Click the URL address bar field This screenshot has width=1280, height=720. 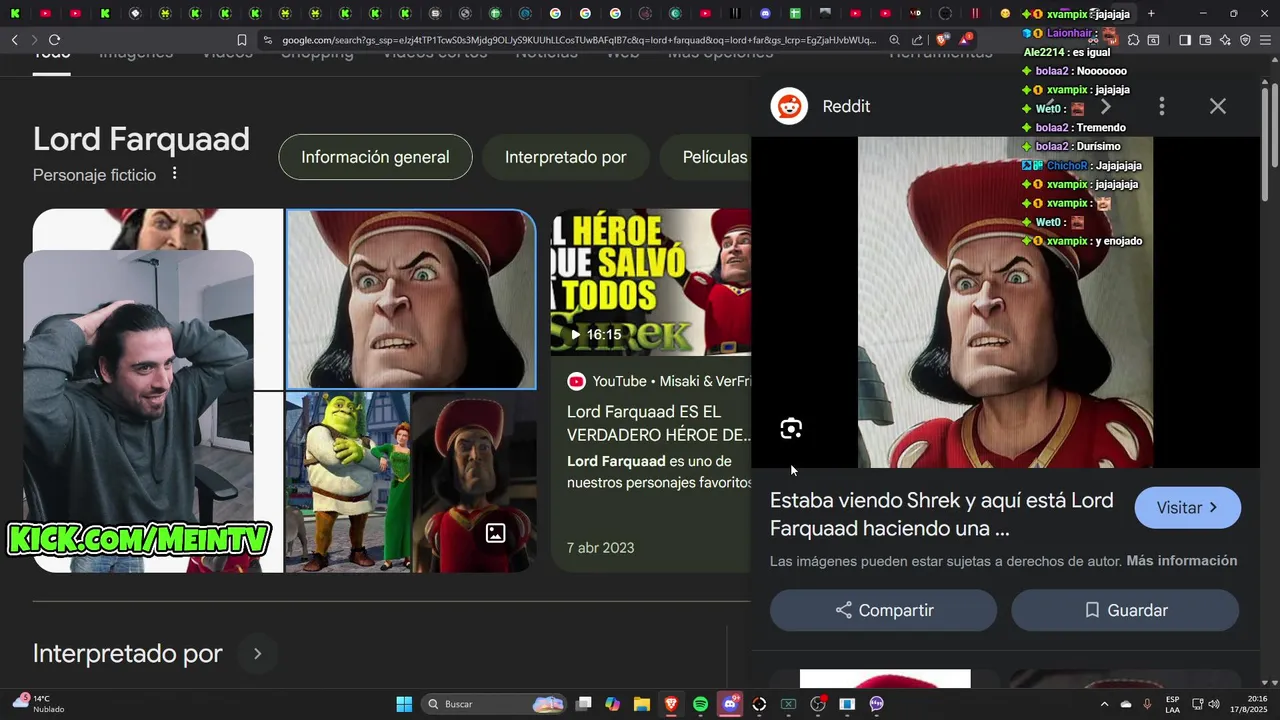coord(578,40)
